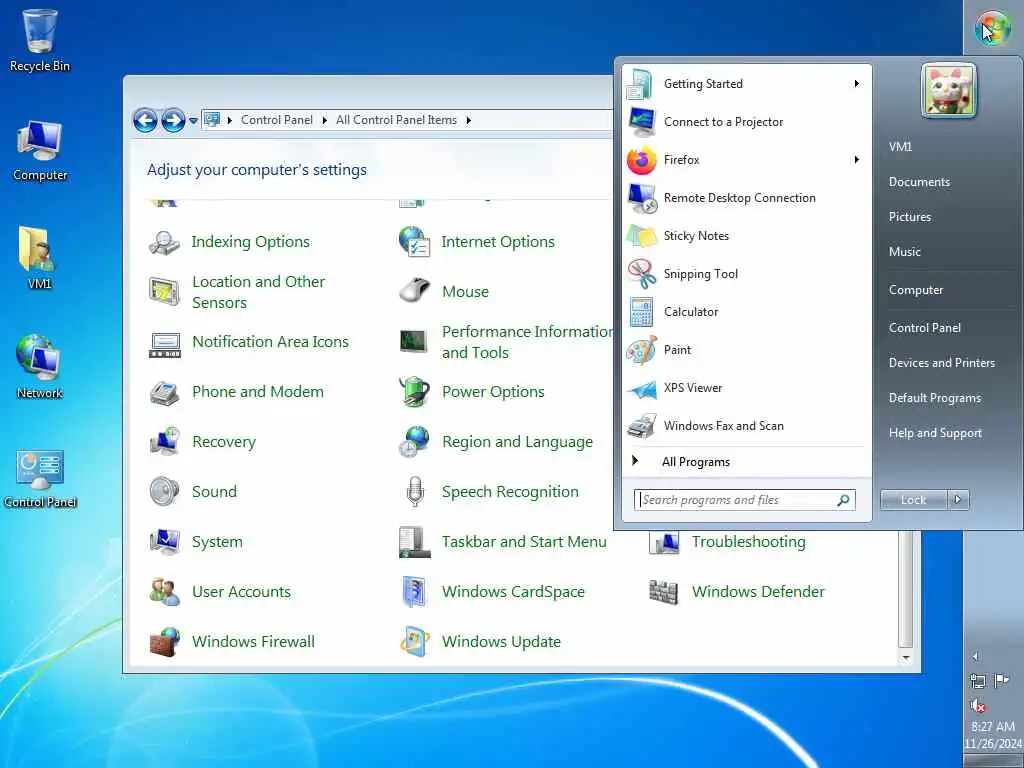Click the Lock button
Viewport: 1024px width, 768px height.
tap(914, 500)
